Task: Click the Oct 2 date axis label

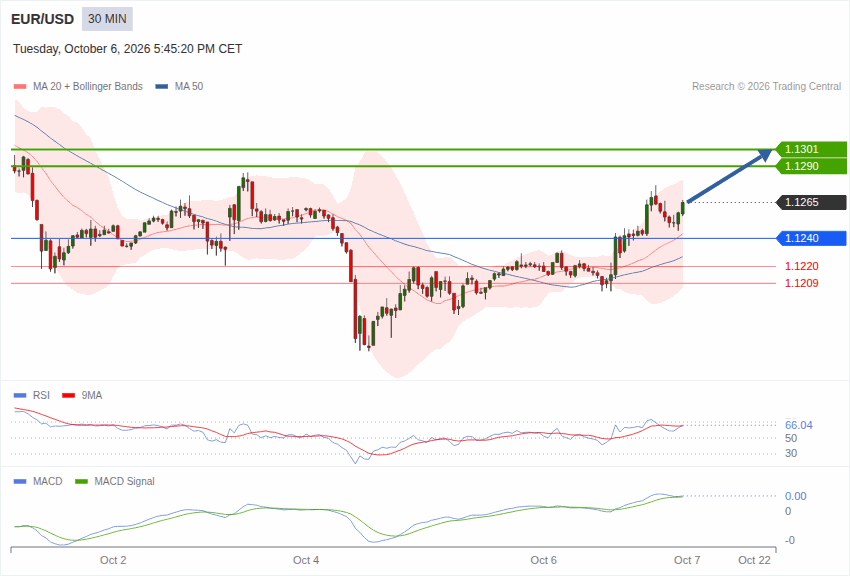Action: pos(113,560)
